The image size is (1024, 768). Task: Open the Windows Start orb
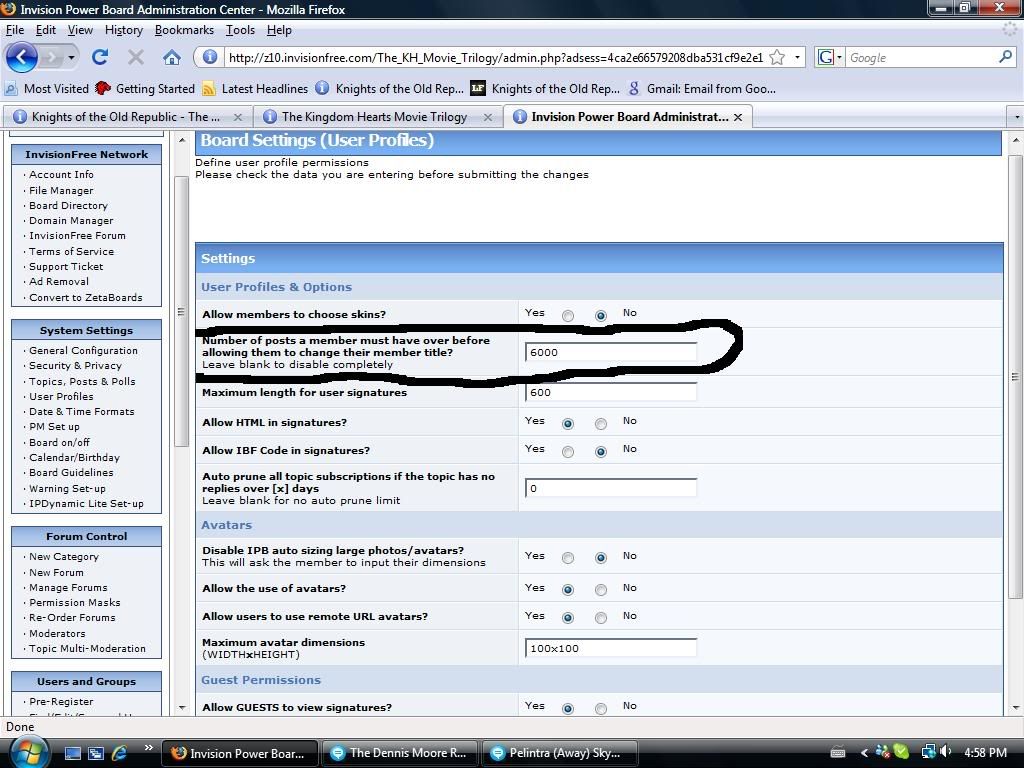pyautogui.click(x=27, y=750)
